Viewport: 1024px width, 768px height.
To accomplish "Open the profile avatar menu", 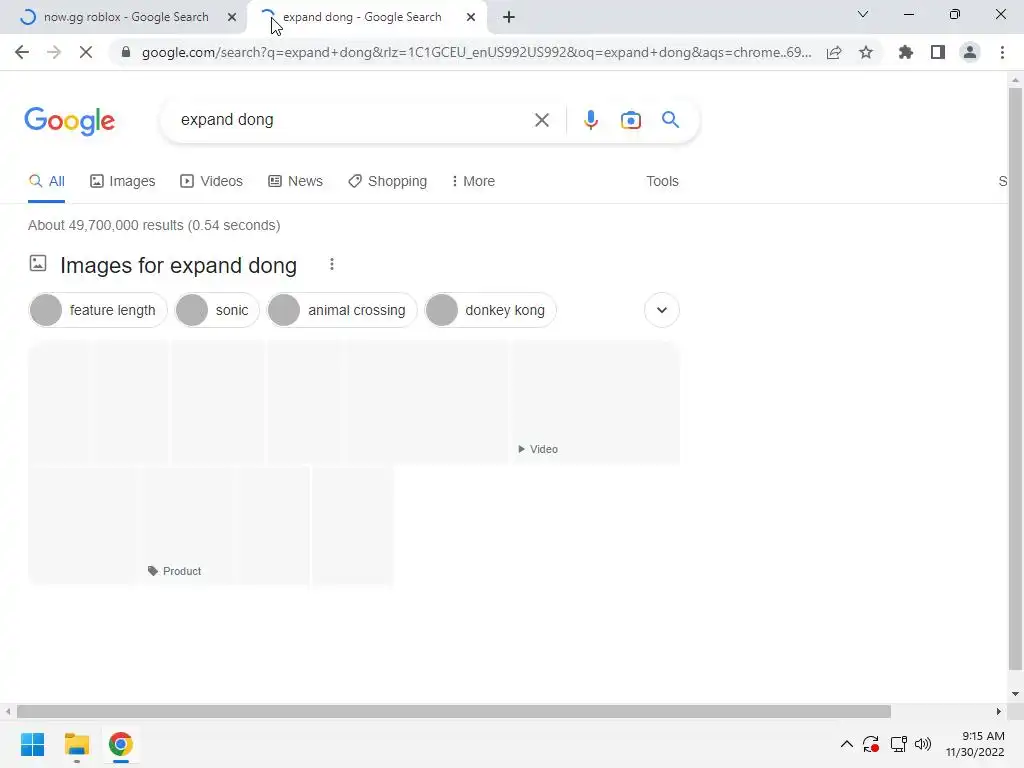I will pos(970,52).
